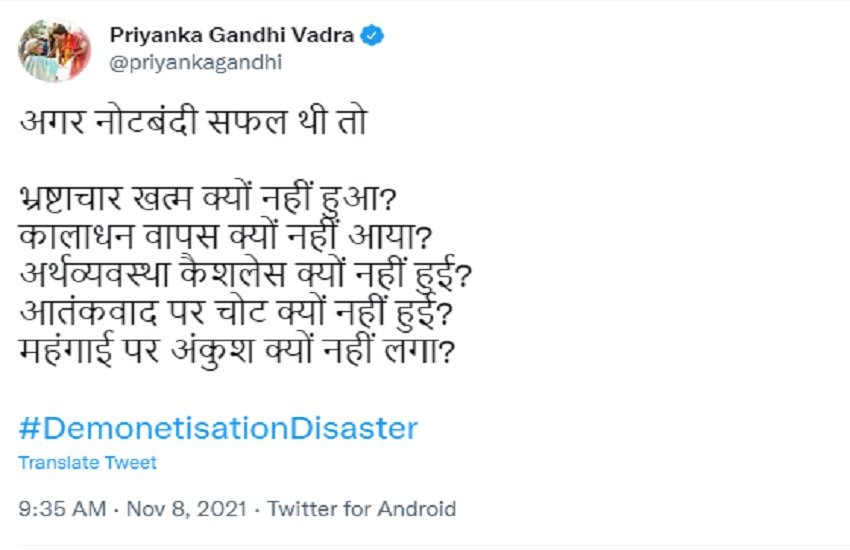Image resolution: width=850 pixels, height=550 pixels.
Task: Open the Priyanka Gandhi Vadra display name
Action: (231, 36)
